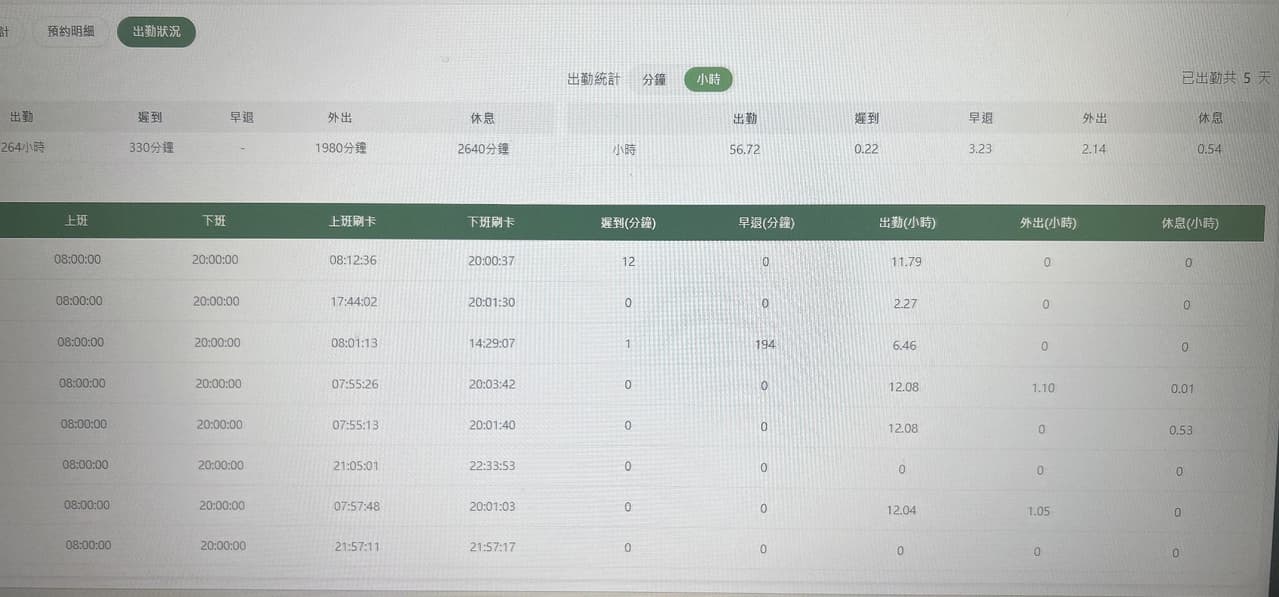The height and width of the screenshot is (597, 1279).
Task: Click the 外出 label above 1980分鐘
Action: pos(340,118)
